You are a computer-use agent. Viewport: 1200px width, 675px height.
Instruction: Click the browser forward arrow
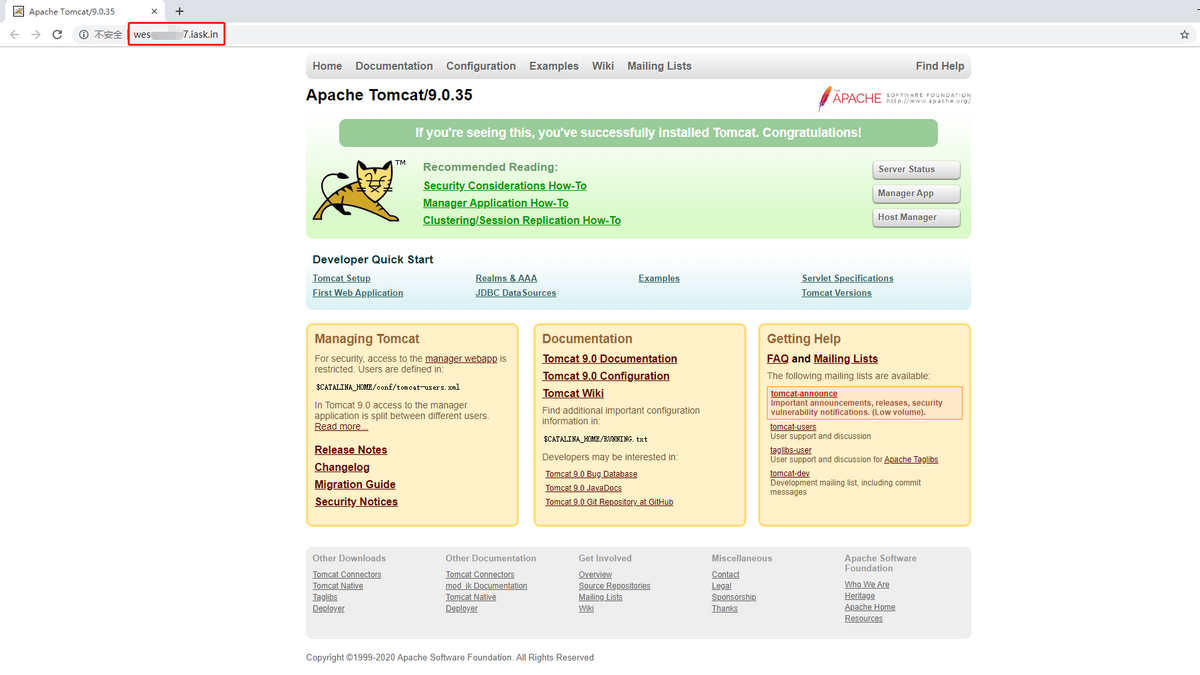36,34
